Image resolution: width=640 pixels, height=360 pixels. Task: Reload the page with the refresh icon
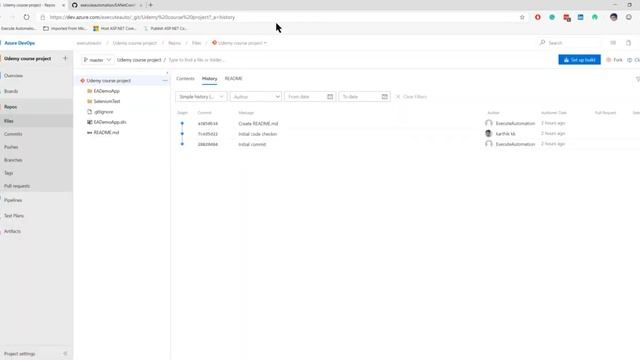[x=27, y=17]
